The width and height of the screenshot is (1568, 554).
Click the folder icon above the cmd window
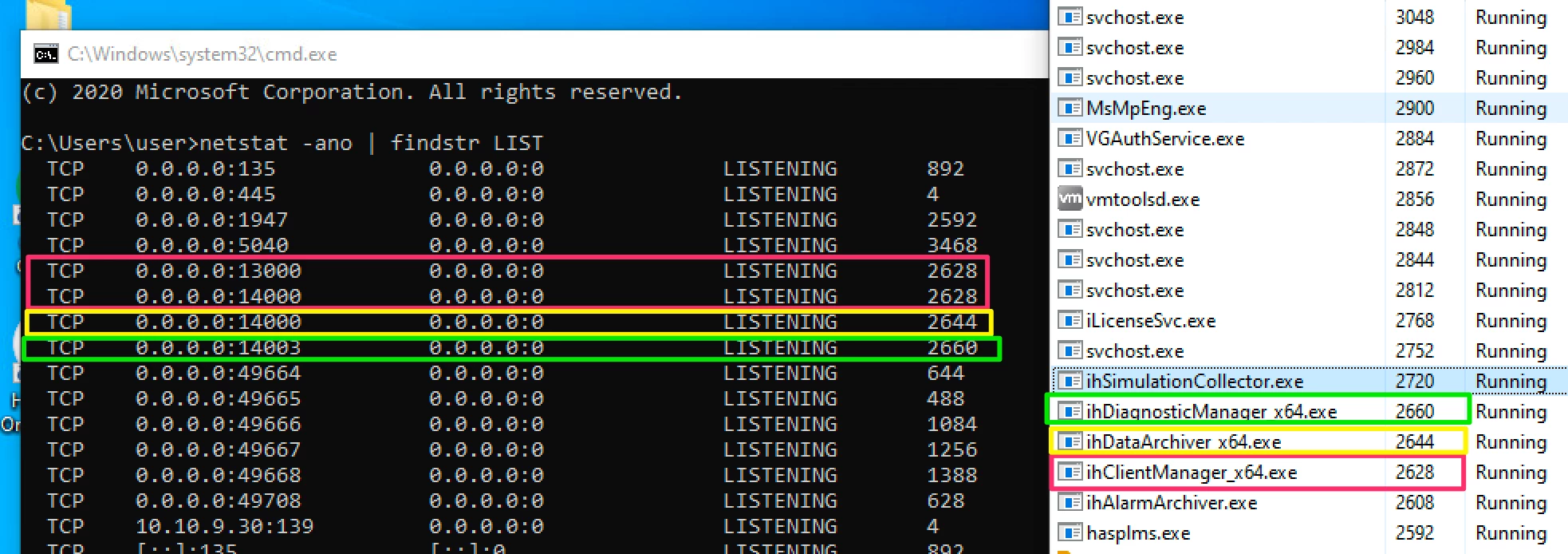pyautogui.click(x=49, y=14)
